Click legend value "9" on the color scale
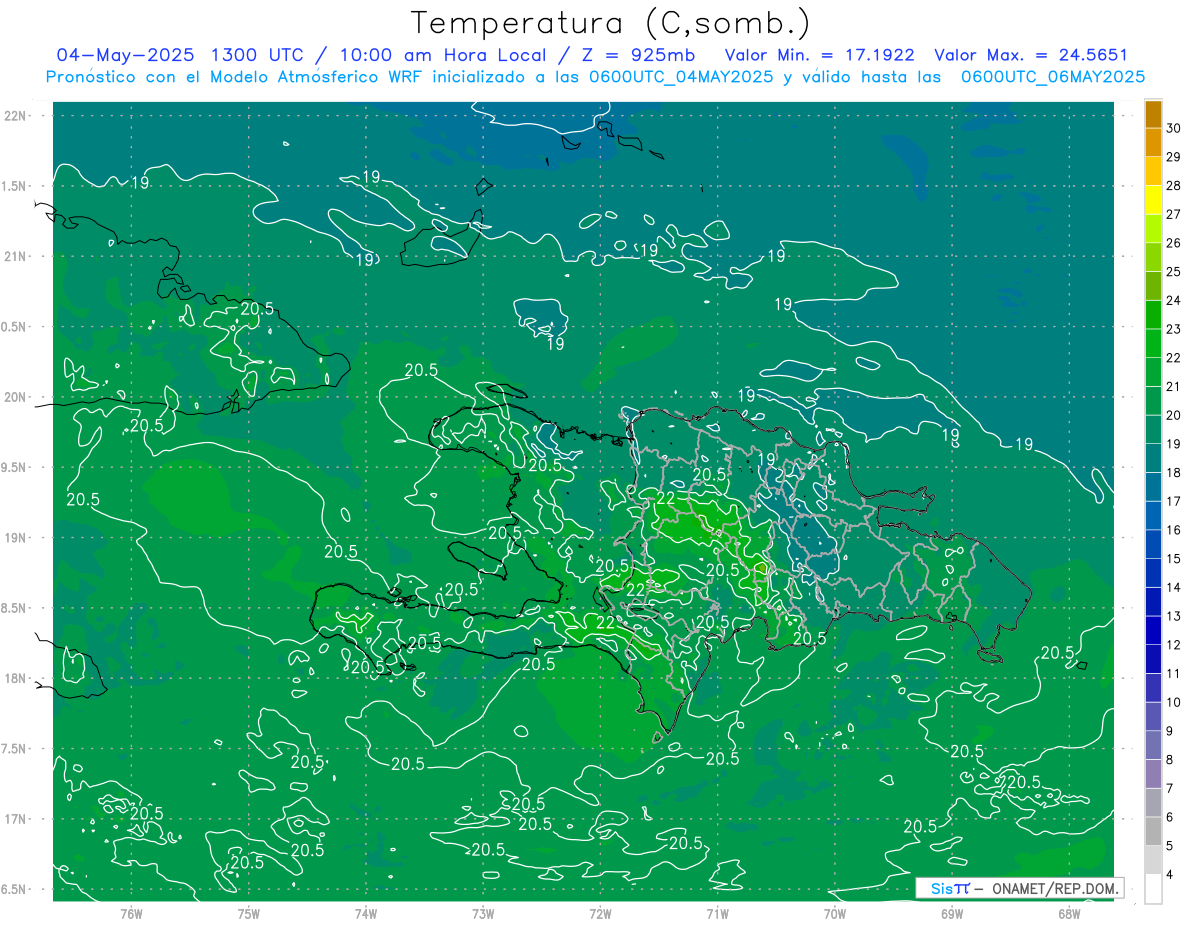 pyautogui.click(x=1170, y=731)
